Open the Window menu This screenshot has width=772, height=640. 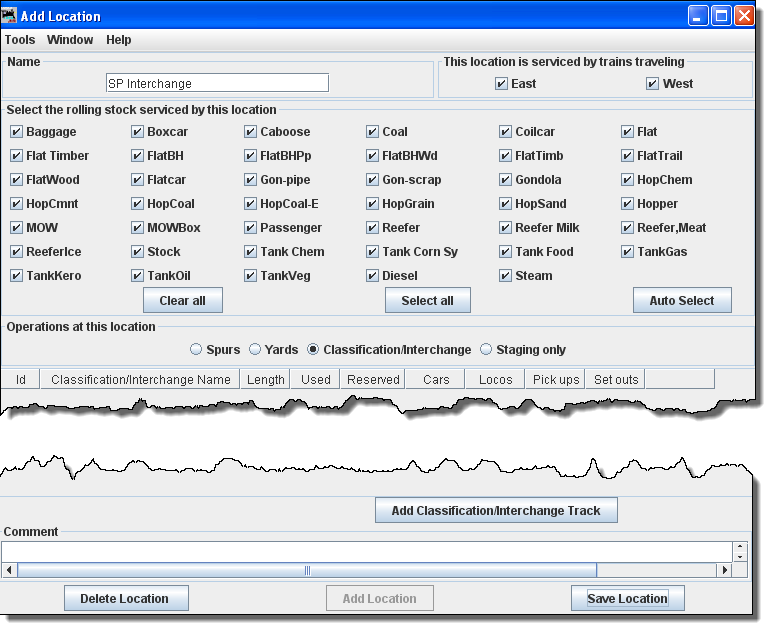(70, 40)
